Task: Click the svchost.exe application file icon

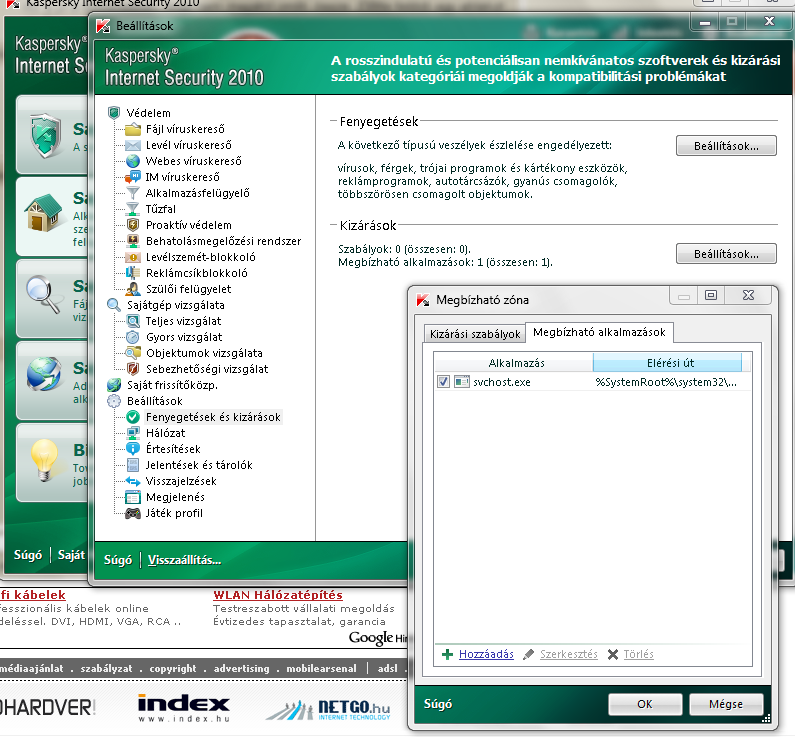Action: pos(461,382)
